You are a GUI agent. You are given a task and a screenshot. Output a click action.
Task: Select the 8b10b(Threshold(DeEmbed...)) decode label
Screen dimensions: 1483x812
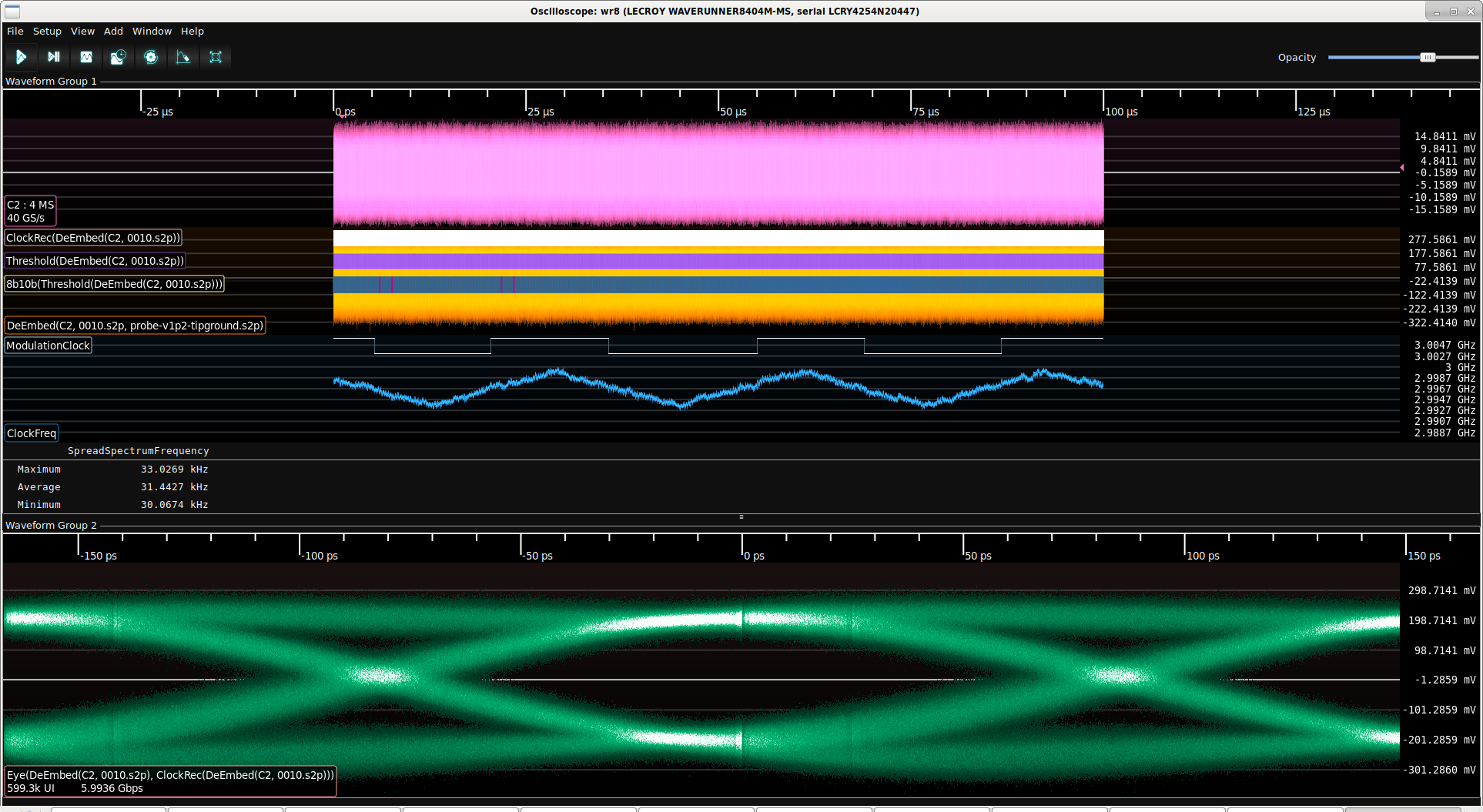114,284
